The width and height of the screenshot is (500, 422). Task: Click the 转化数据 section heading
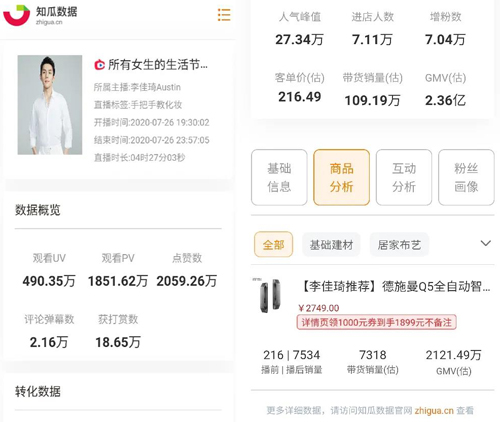tap(38, 391)
